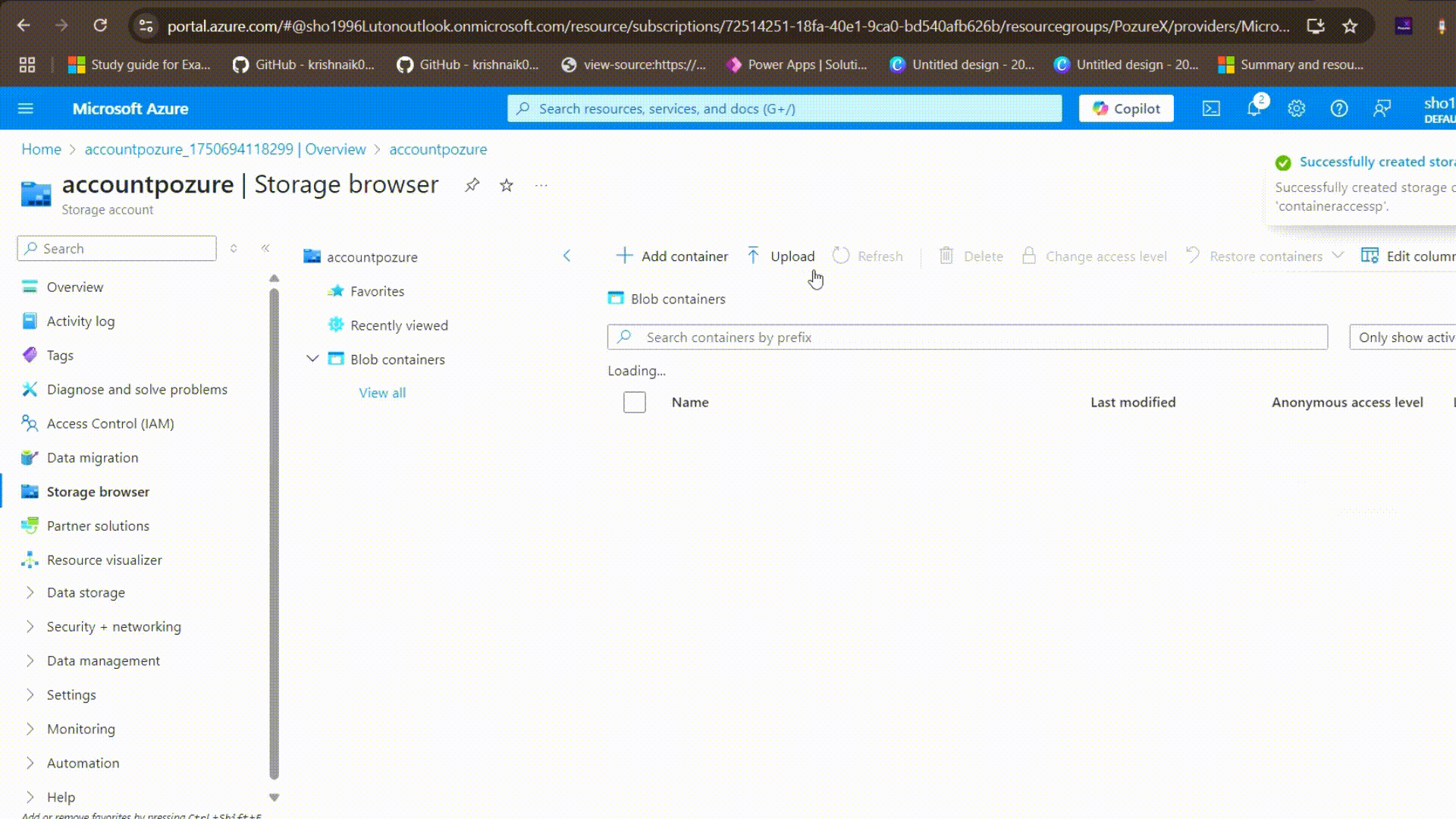The image size is (1456, 819).
Task: Go back in the browser
Action: (x=24, y=26)
